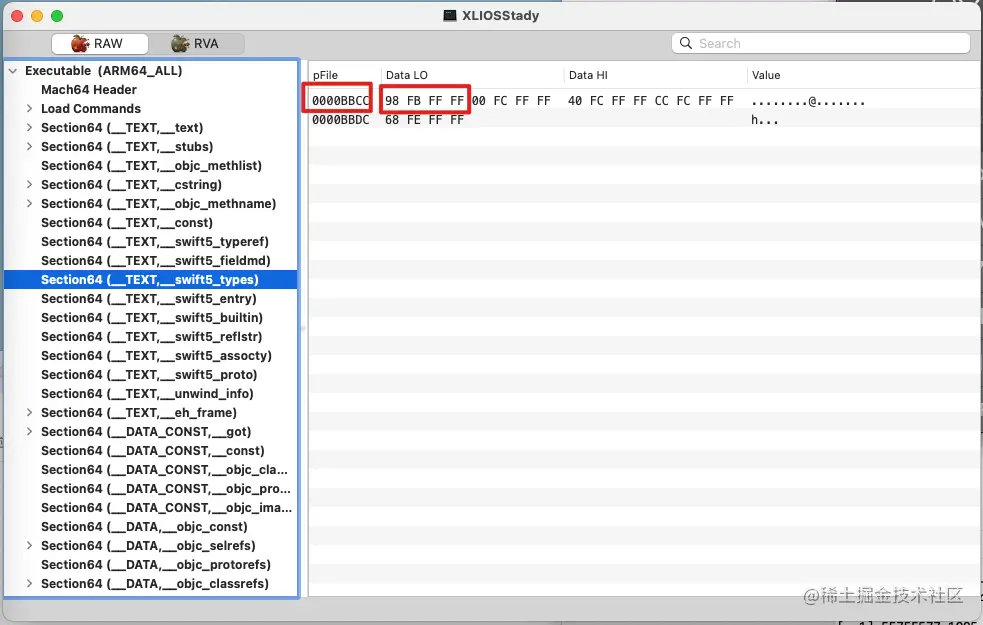Screen dimensions: 983x625
Task: Click Data LO bytes 68 FE FF FF
Action: [424, 120]
